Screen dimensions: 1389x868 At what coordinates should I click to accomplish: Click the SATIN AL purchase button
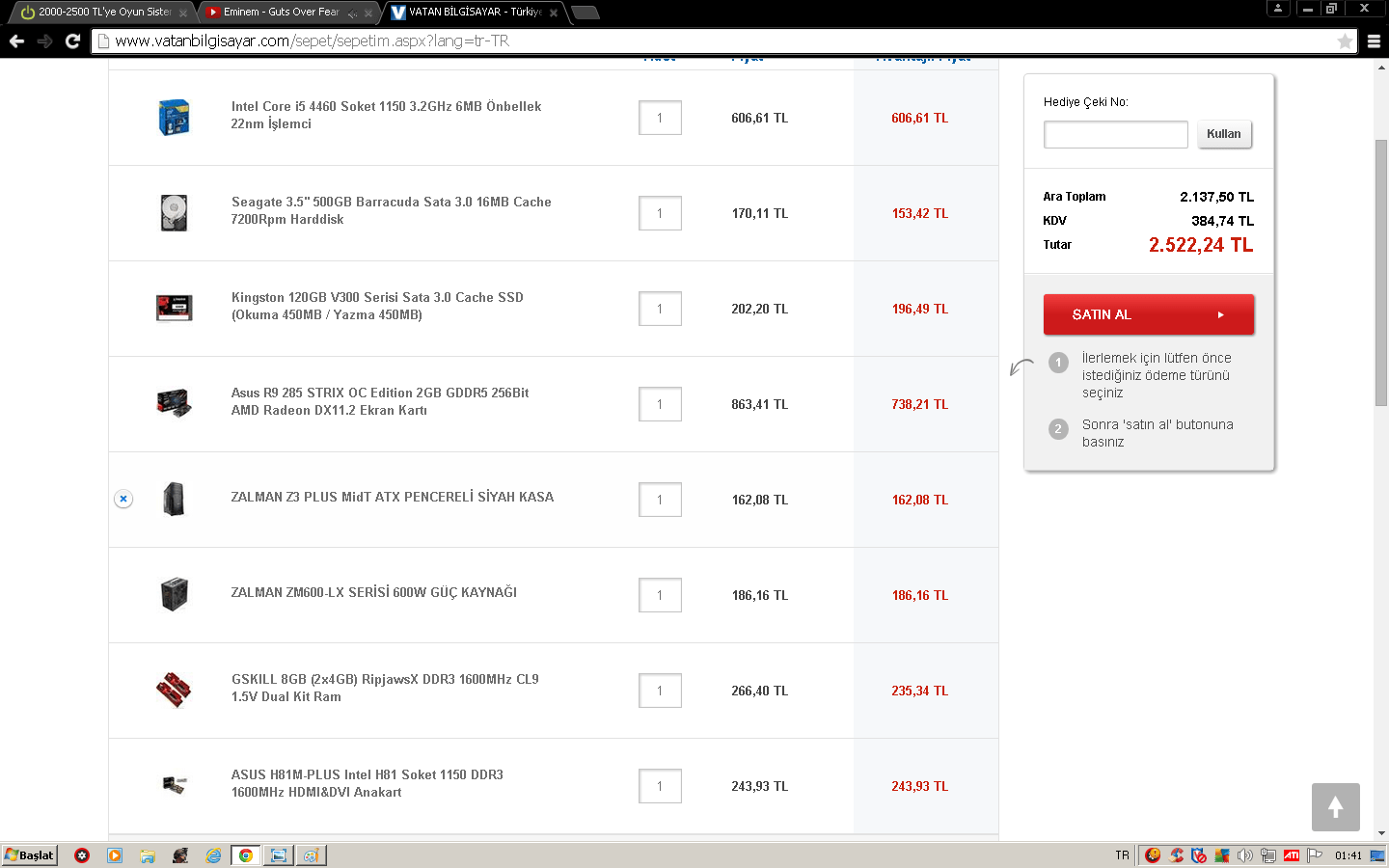tap(1149, 314)
